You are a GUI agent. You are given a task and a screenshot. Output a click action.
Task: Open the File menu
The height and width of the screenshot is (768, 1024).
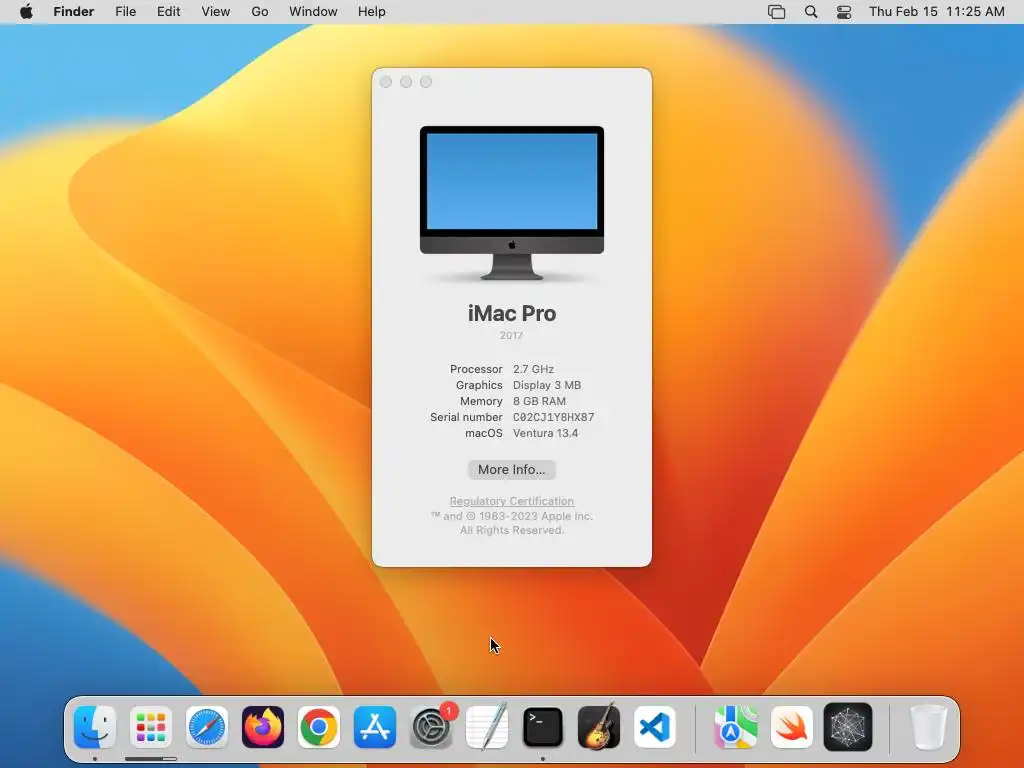(x=125, y=12)
